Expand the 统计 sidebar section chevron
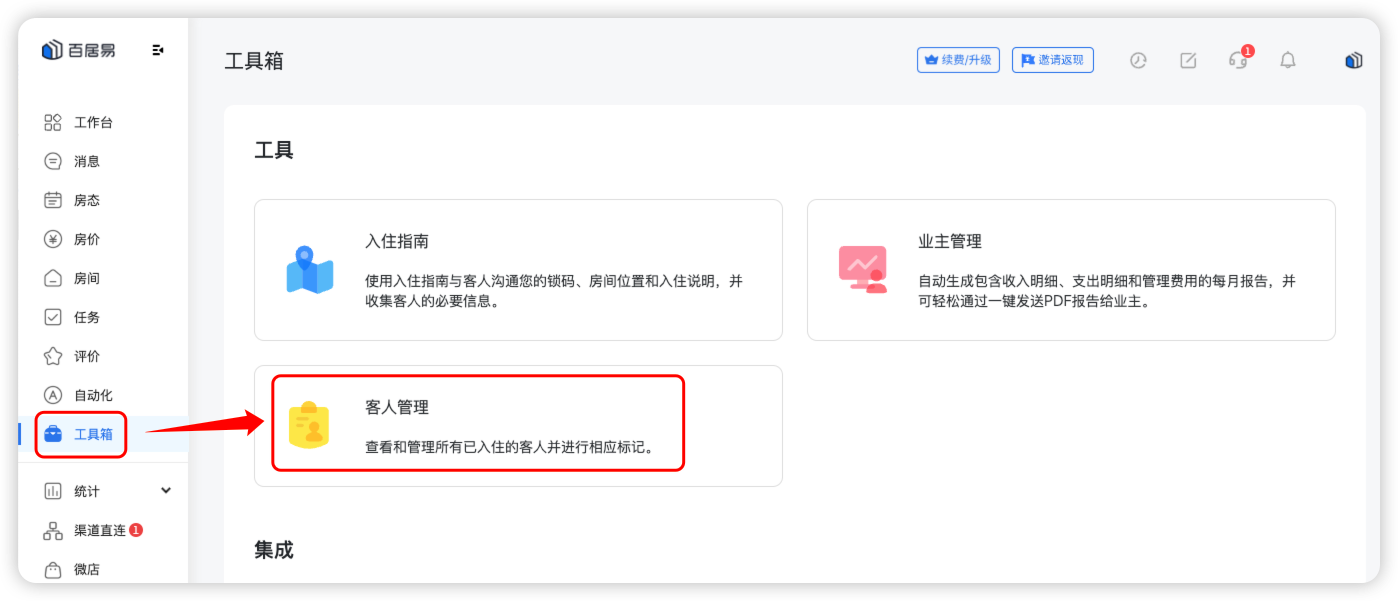 166,490
